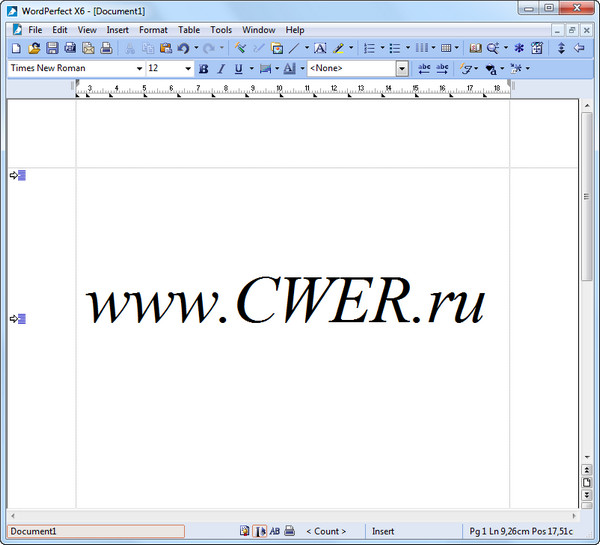Insert a text box
Viewport: 600px width, 545px height.
pos(320,48)
